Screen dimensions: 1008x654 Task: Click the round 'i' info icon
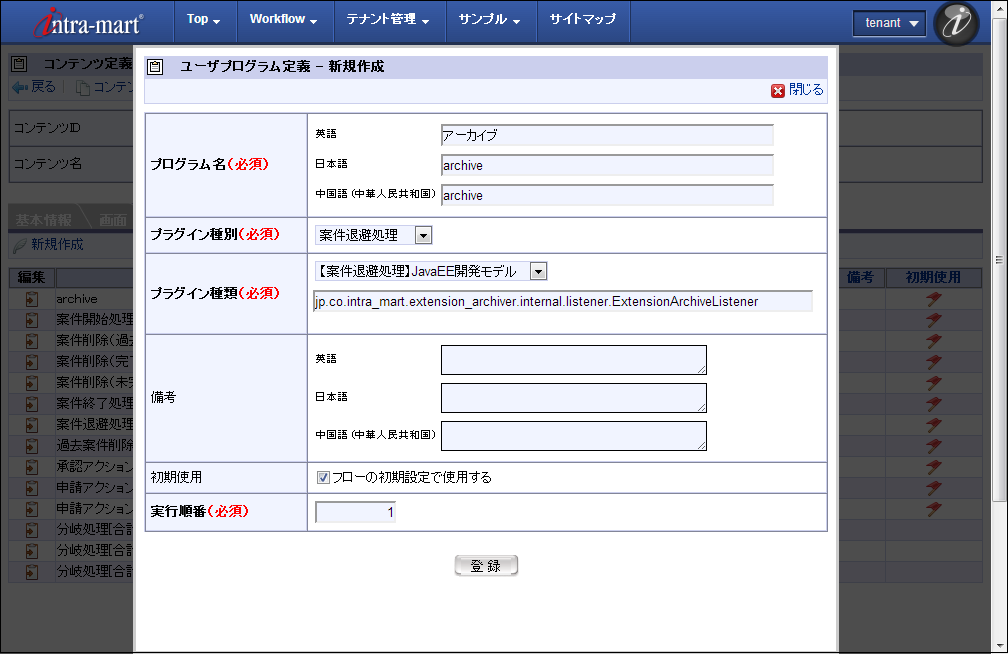[x=956, y=23]
